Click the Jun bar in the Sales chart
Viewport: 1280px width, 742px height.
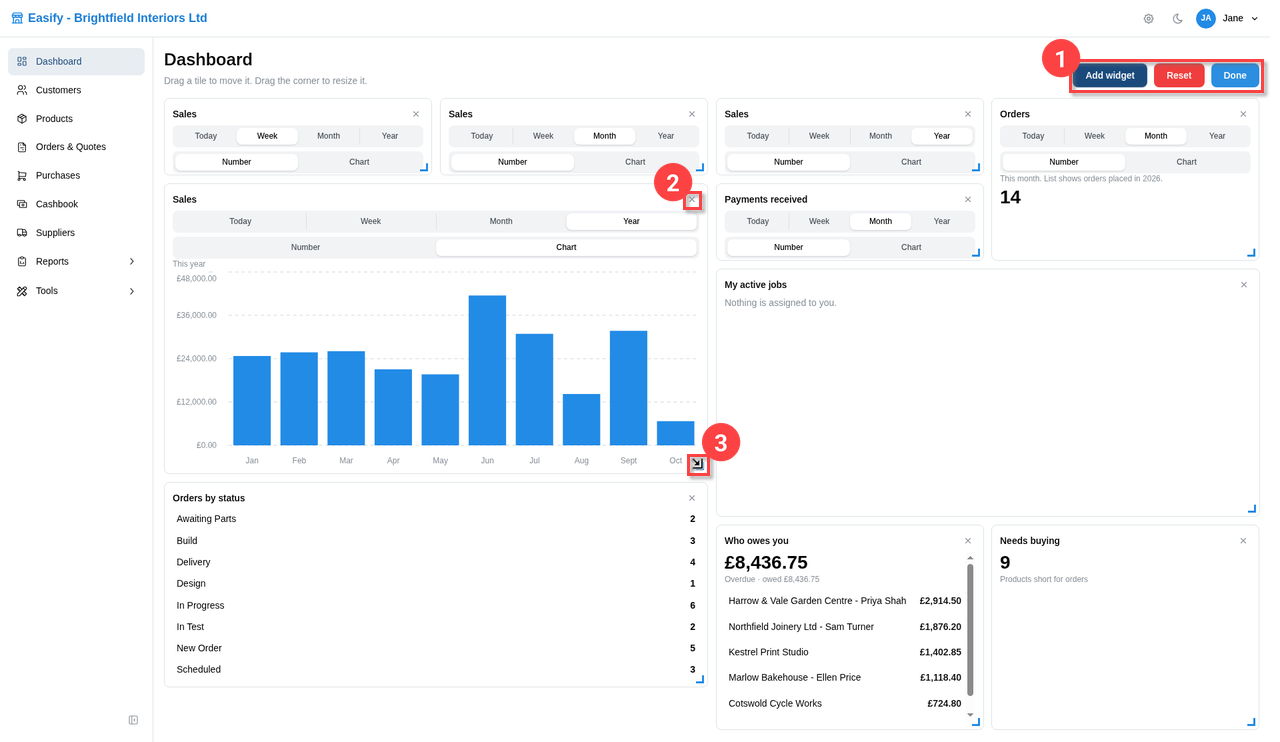point(487,370)
